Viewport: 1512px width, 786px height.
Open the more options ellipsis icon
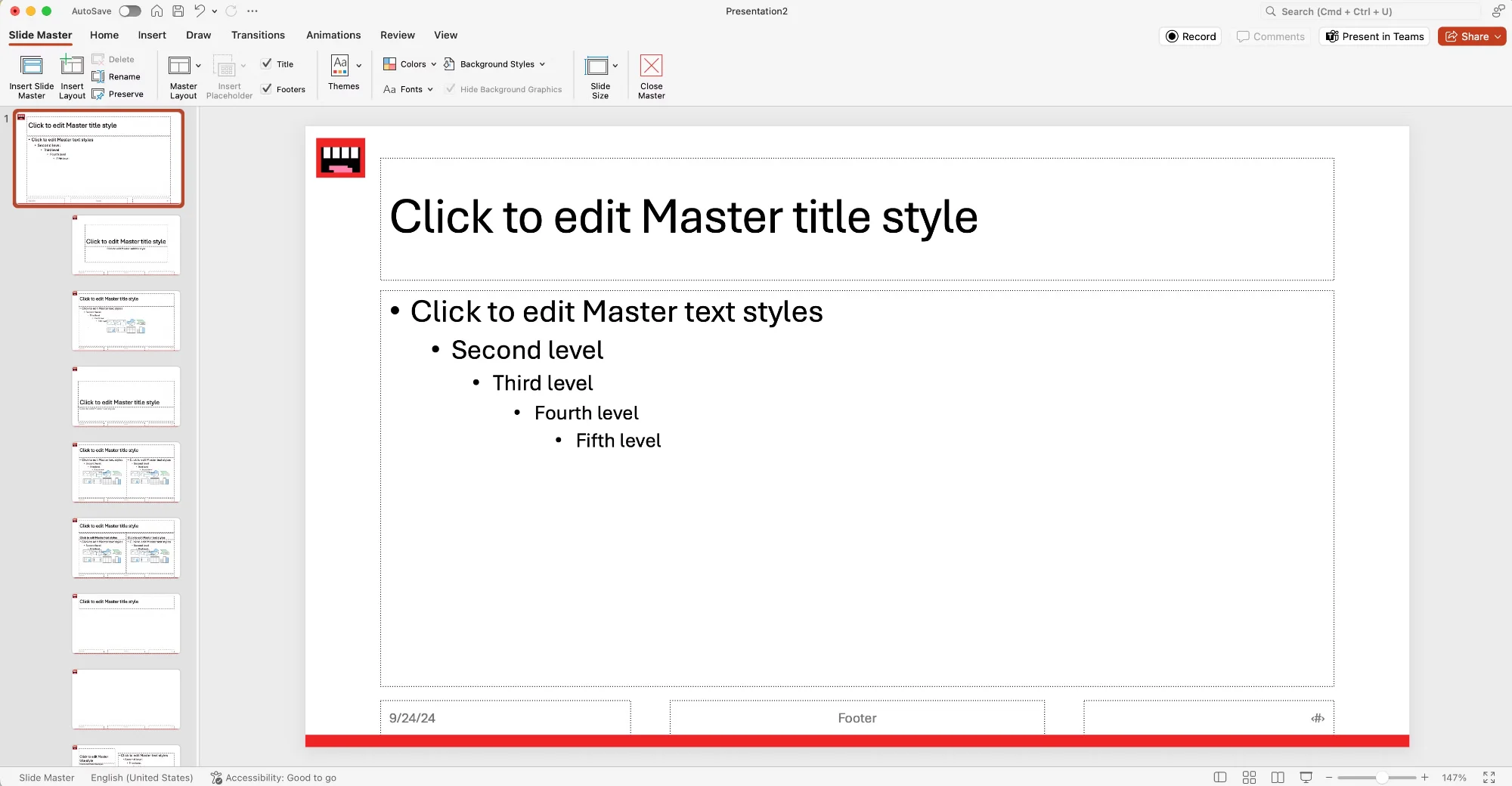(253, 11)
